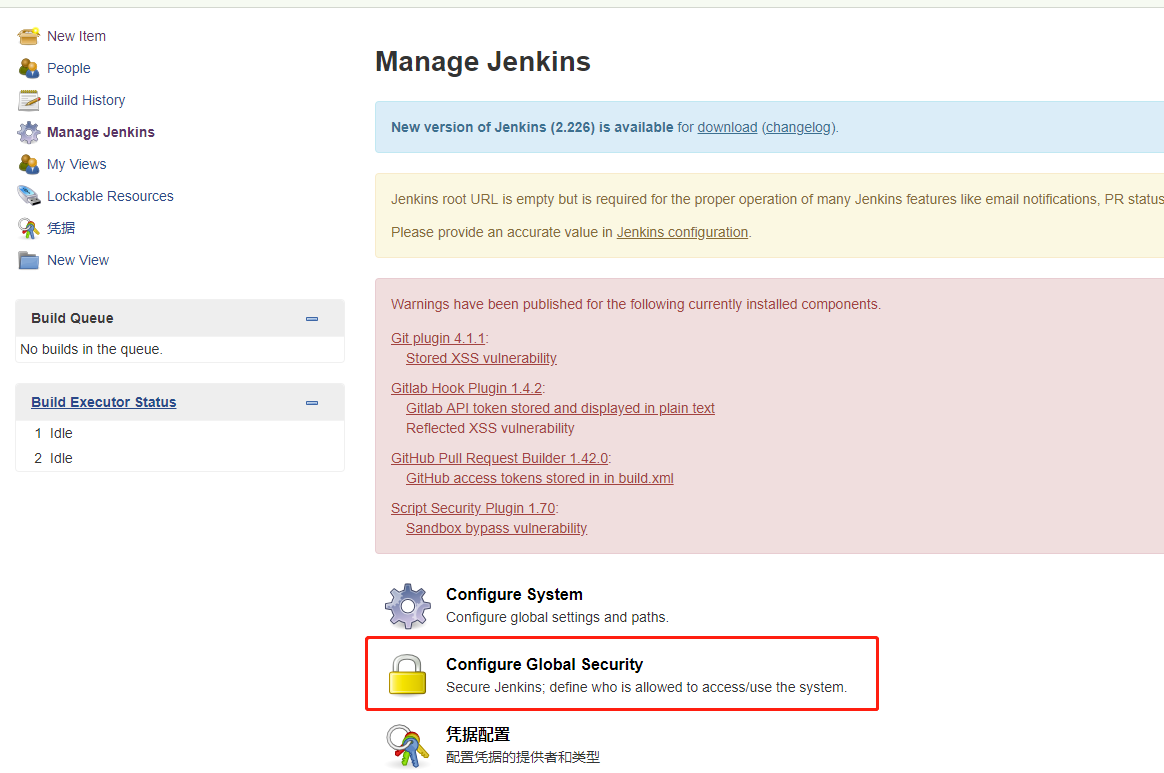View the Jenkins changelog link
The height and width of the screenshot is (773, 1164).
pyautogui.click(x=798, y=127)
